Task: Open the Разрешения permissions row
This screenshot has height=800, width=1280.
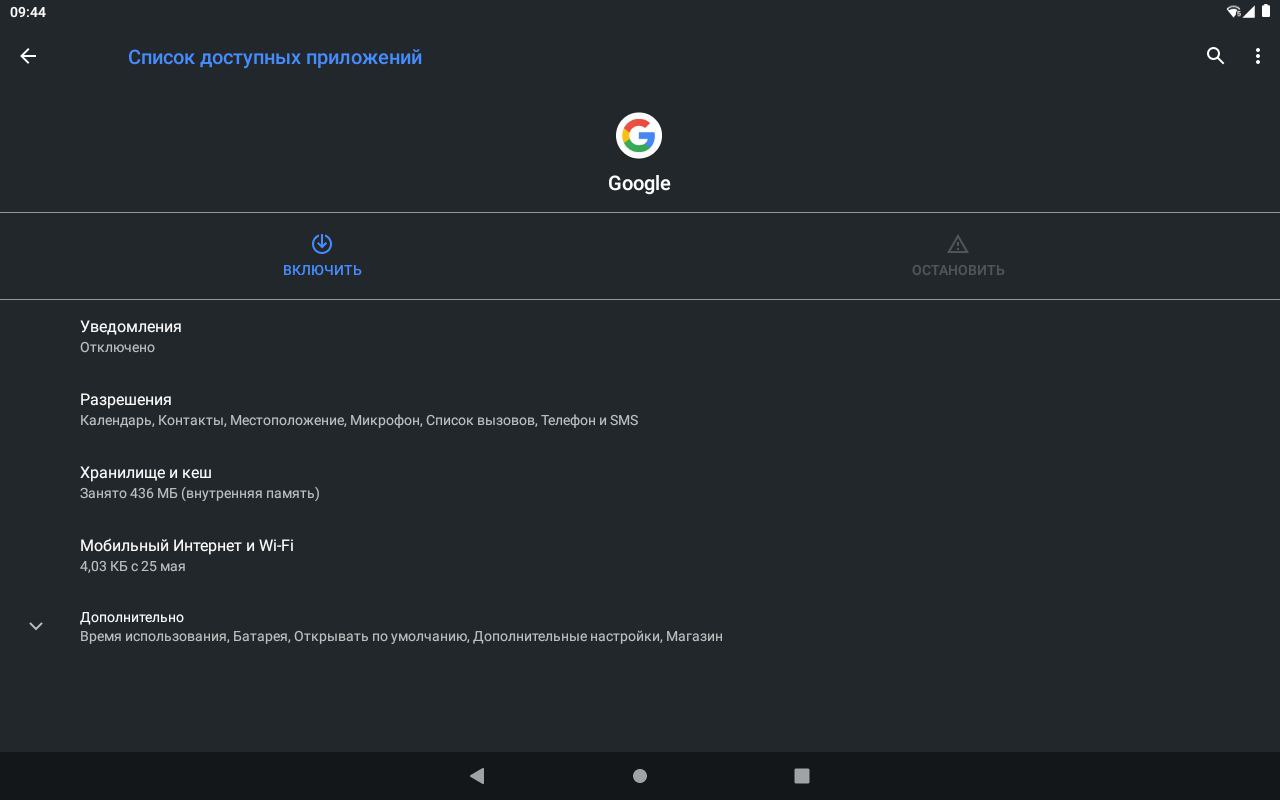Action: tap(640, 409)
